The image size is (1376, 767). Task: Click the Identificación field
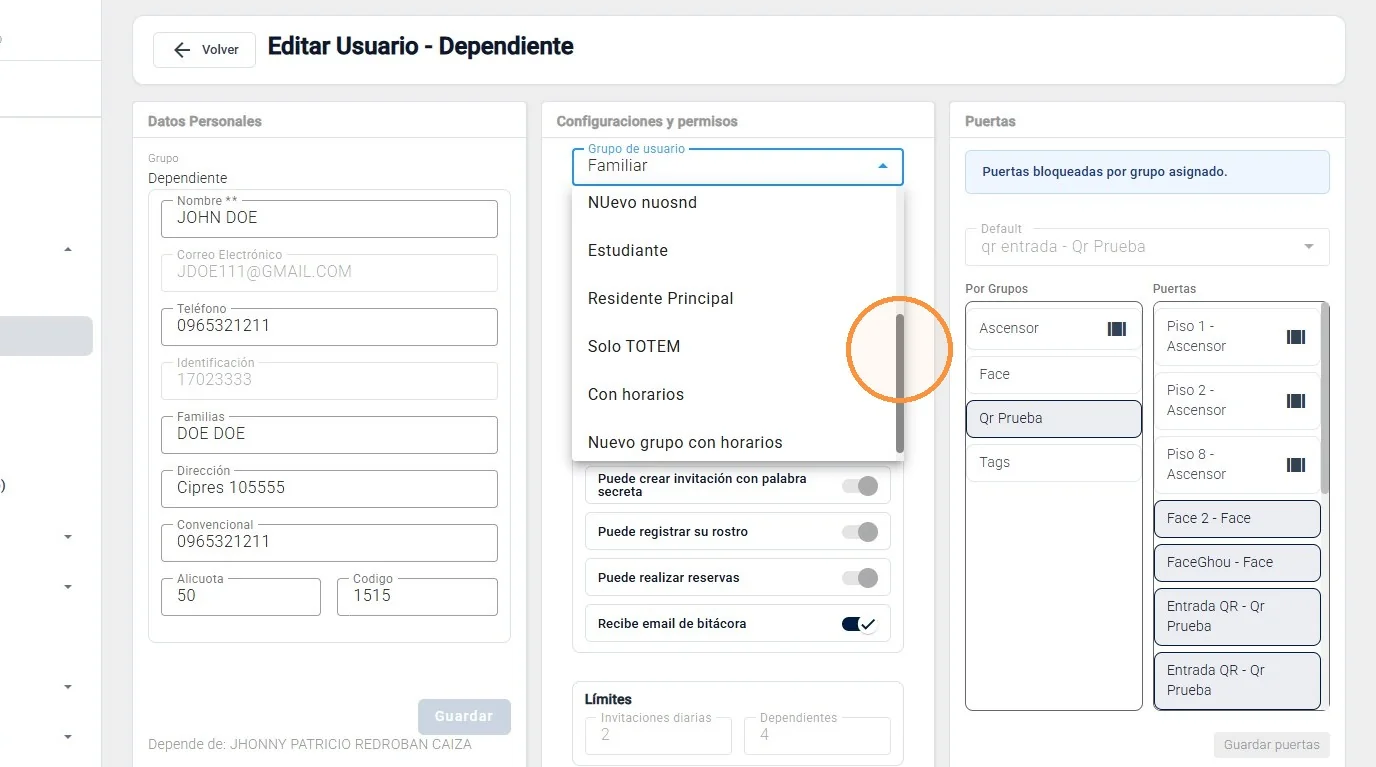(x=329, y=381)
